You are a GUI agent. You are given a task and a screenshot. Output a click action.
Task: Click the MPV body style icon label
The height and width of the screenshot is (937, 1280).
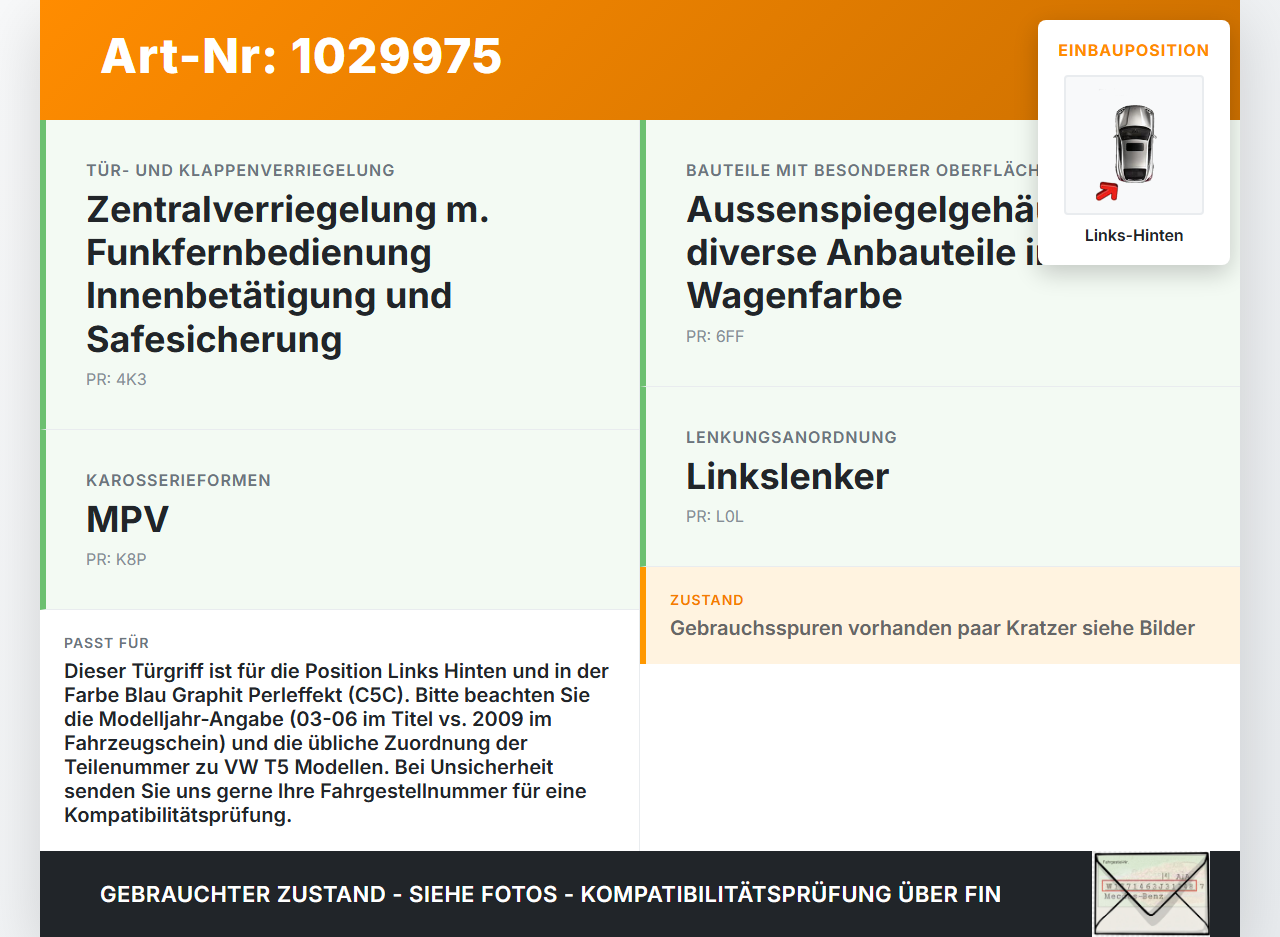point(126,519)
